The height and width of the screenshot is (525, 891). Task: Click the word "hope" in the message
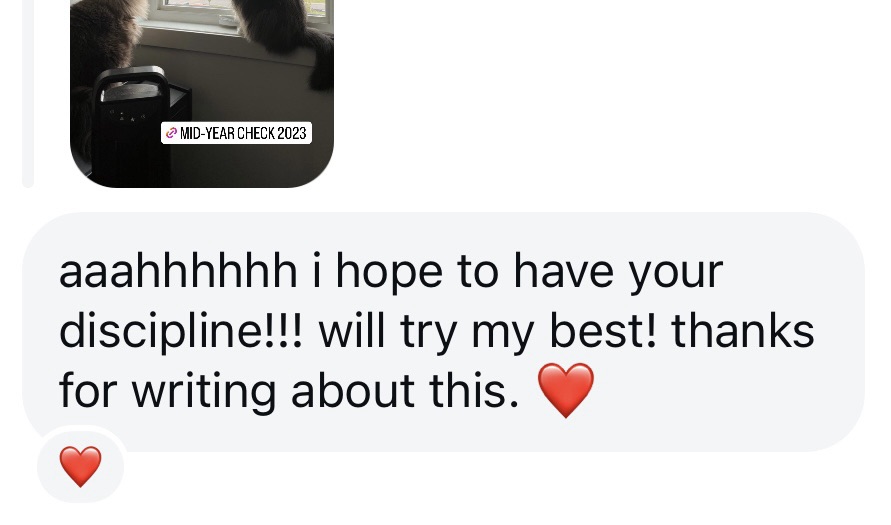click(x=389, y=273)
